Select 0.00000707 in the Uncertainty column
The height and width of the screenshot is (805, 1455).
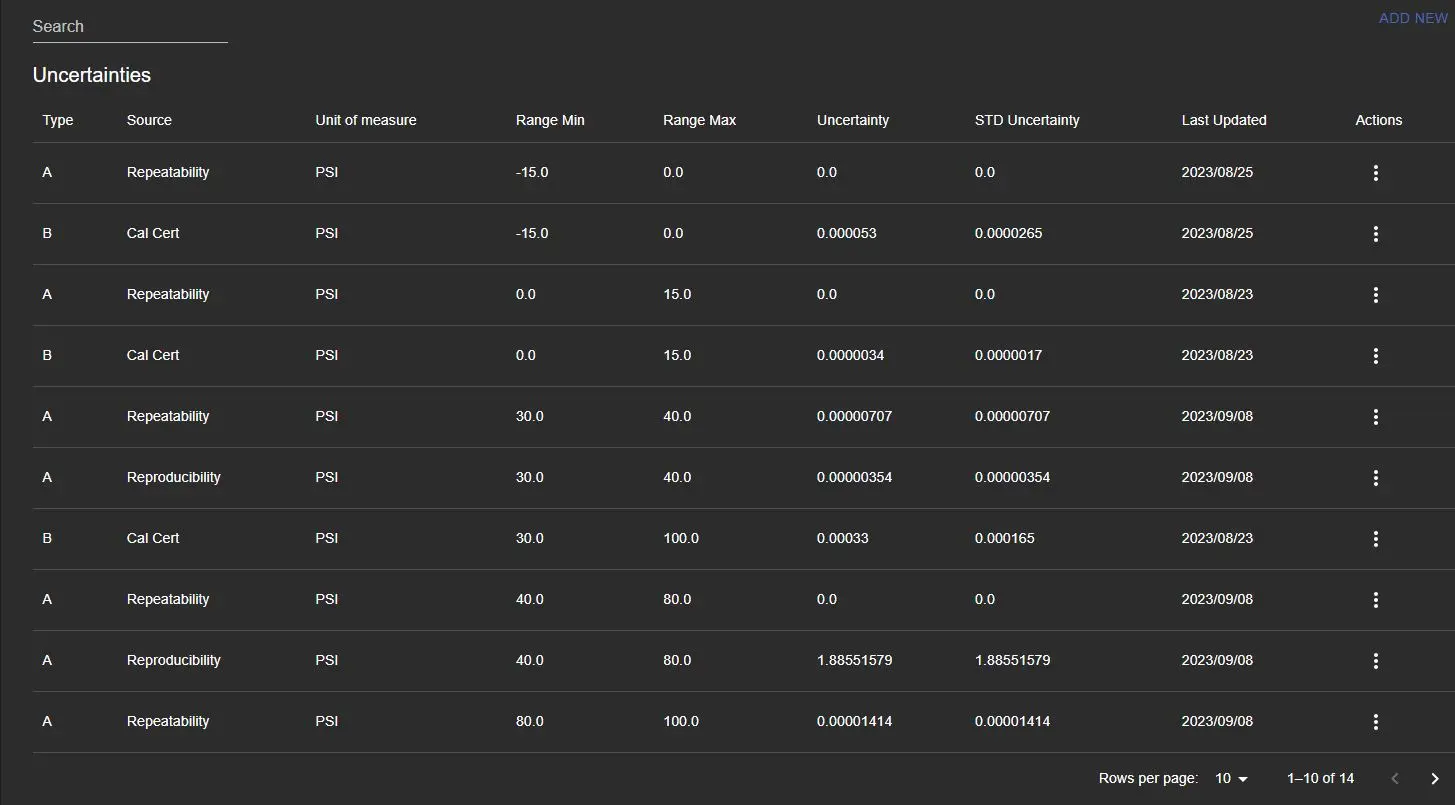pyautogui.click(x=855, y=416)
